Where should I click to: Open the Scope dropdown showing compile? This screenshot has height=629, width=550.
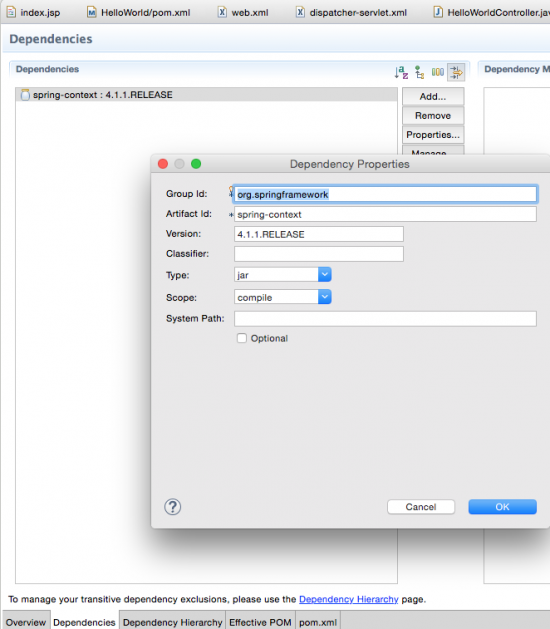click(282, 297)
